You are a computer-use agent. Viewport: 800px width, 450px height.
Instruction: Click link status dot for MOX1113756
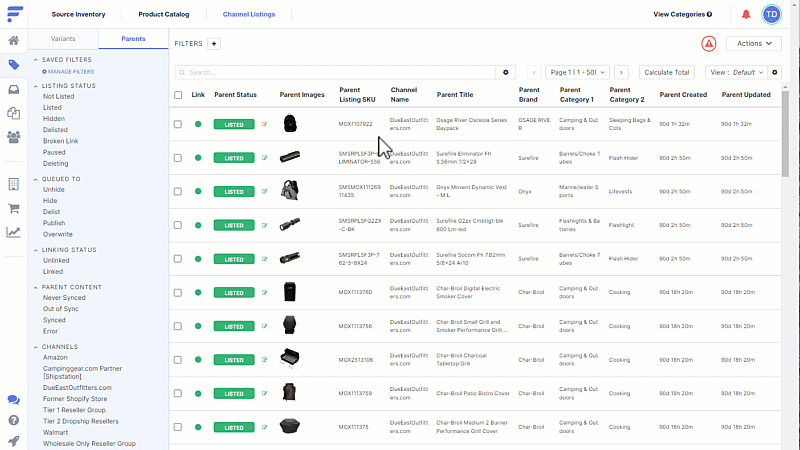pos(198,326)
